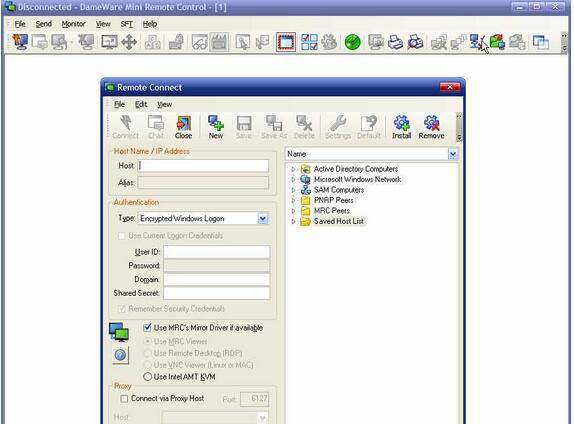Click the connect computer icon in main toolbar

tap(20, 42)
